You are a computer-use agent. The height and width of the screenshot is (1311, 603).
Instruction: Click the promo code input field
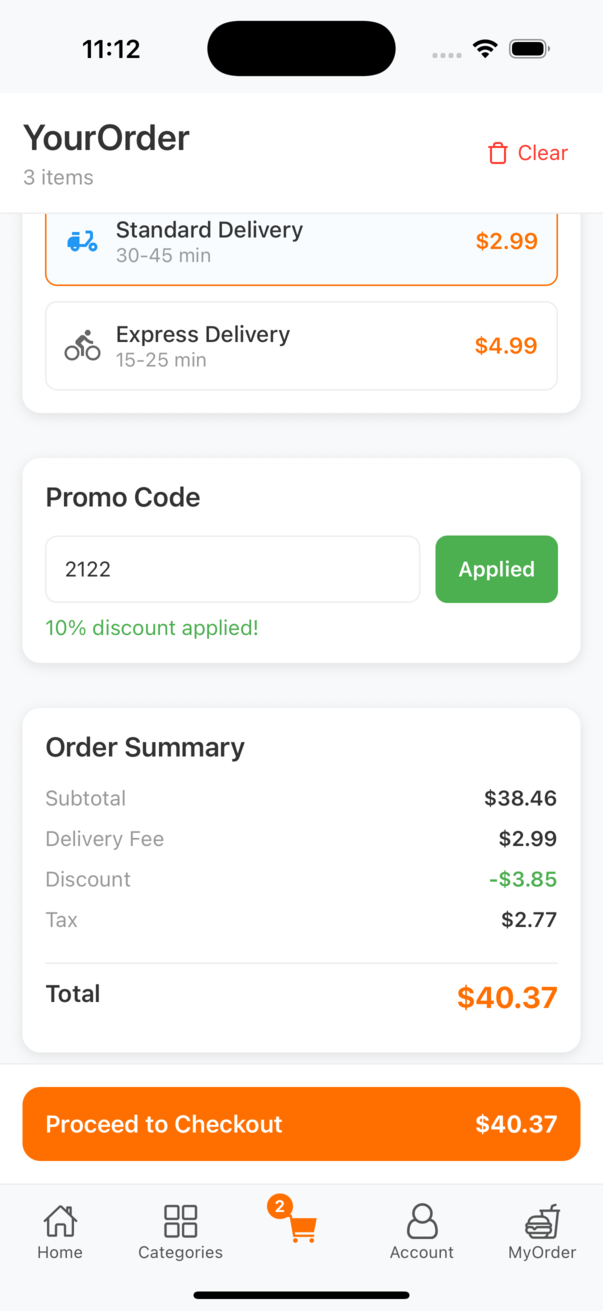(233, 569)
